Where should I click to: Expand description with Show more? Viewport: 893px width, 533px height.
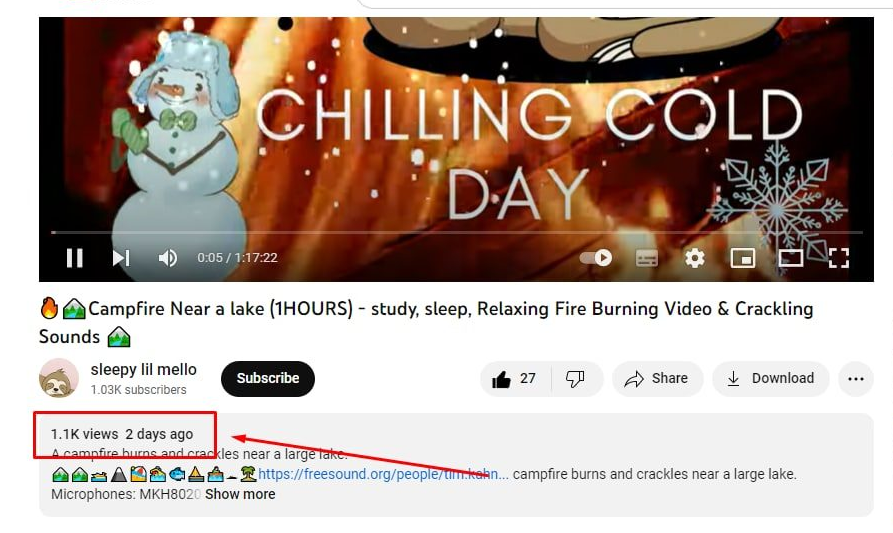[x=240, y=494]
